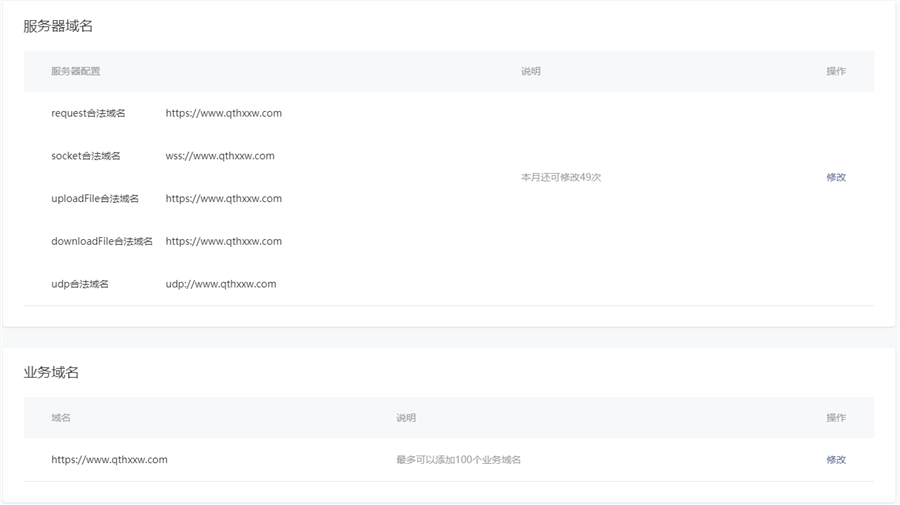This screenshot has width=900, height=505.
Task: Select the socket合法域名 label
Action: [86, 156]
